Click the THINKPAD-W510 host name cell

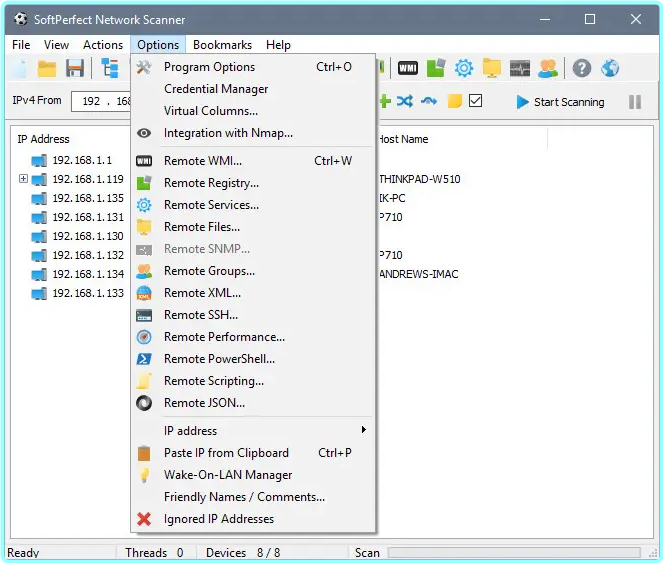[x=419, y=179]
